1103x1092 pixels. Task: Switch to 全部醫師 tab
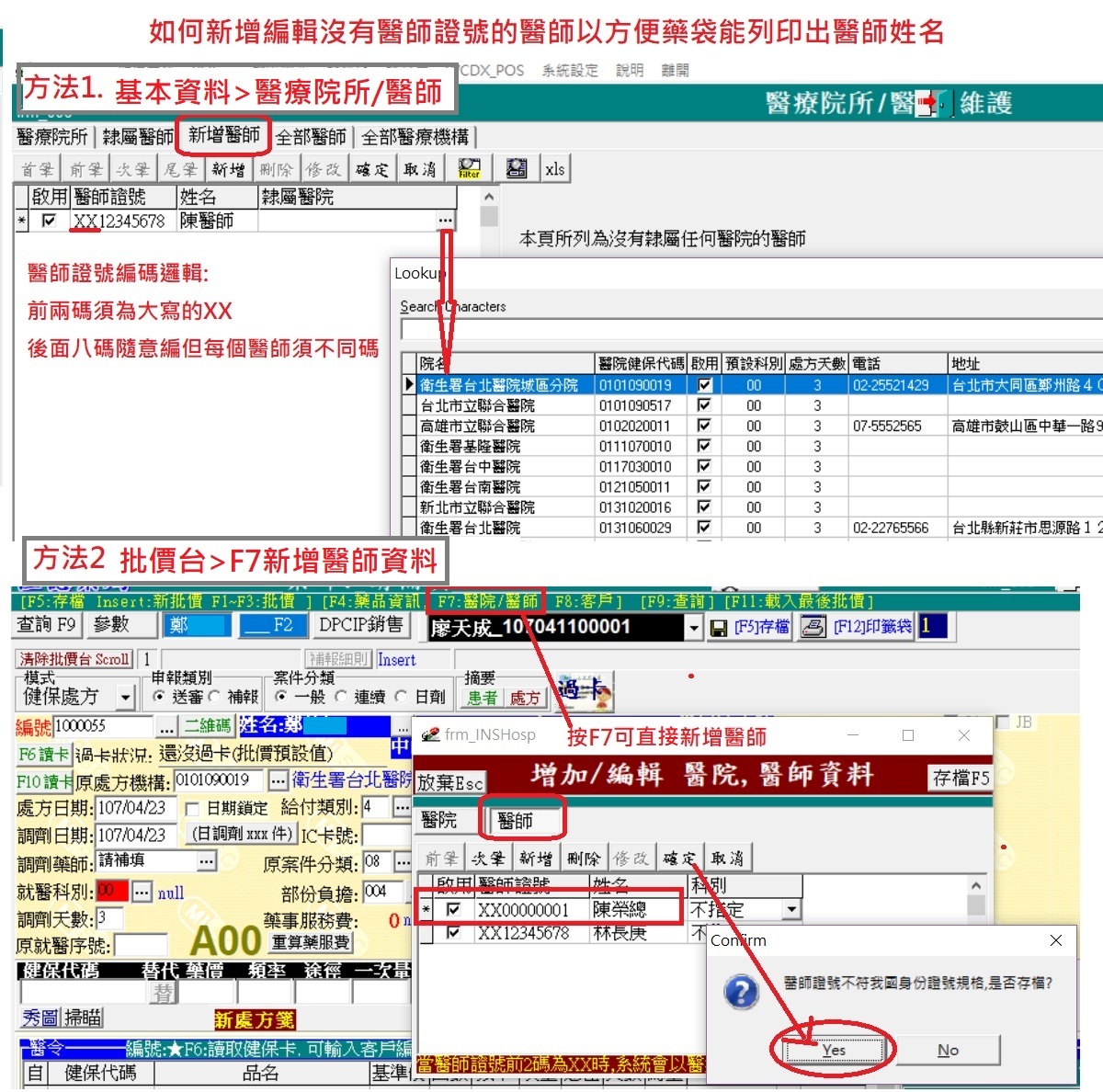point(311,137)
